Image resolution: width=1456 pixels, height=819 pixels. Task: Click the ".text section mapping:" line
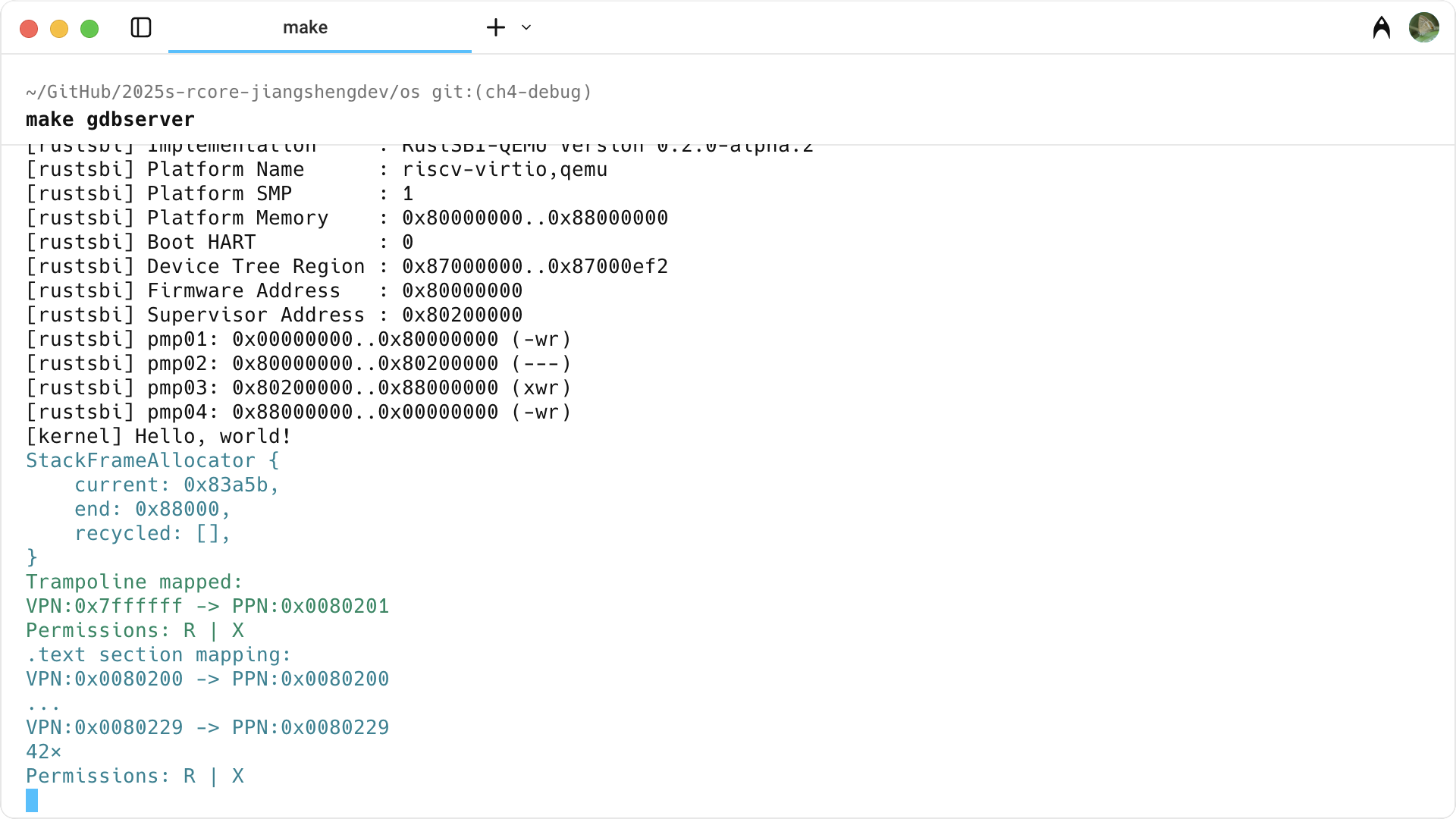tap(158, 655)
